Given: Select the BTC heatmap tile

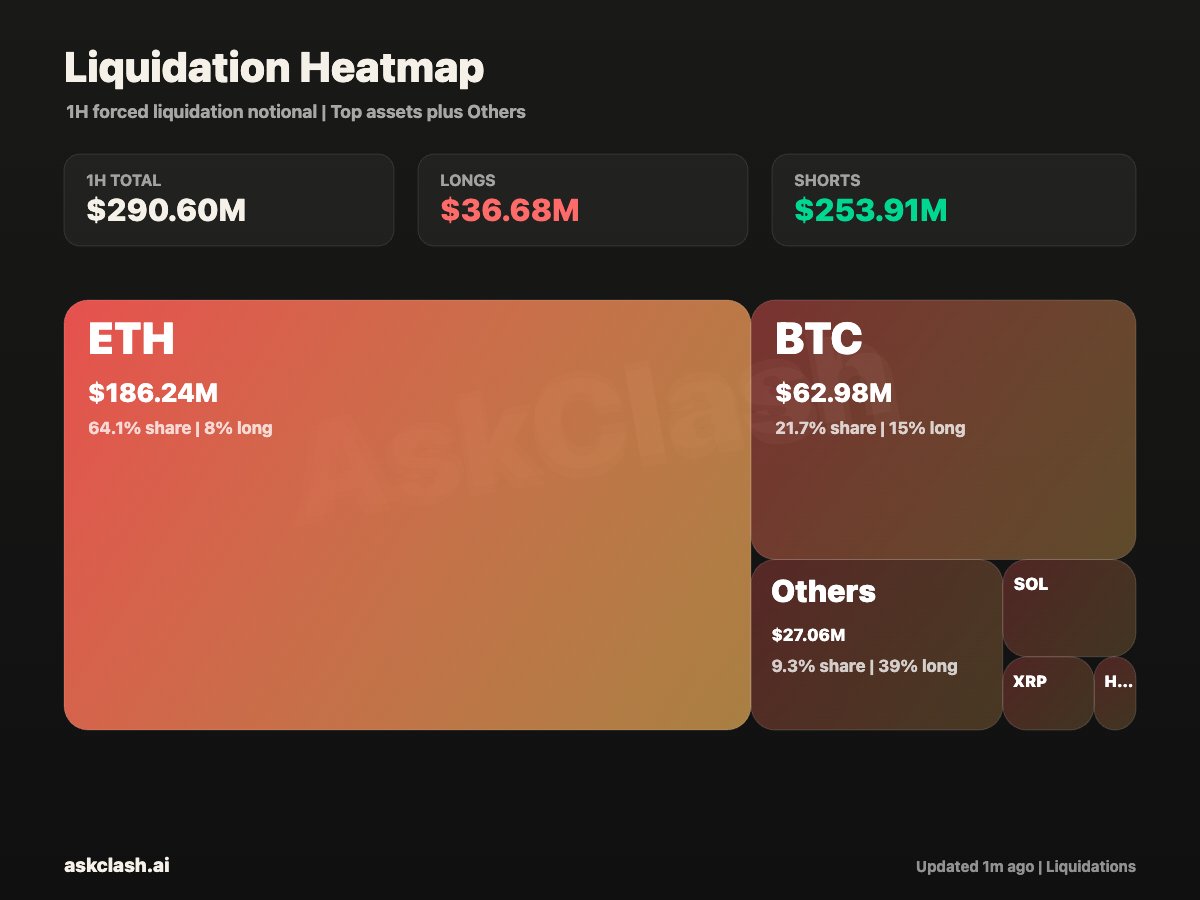Looking at the screenshot, I should [x=943, y=429].
